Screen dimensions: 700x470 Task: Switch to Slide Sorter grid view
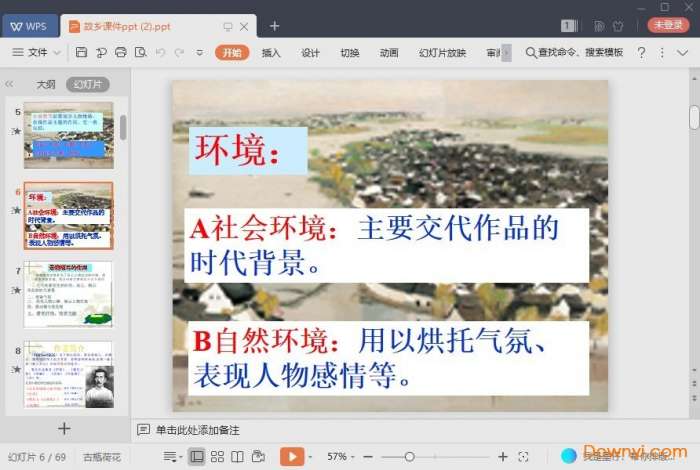(x=217, y=456)
